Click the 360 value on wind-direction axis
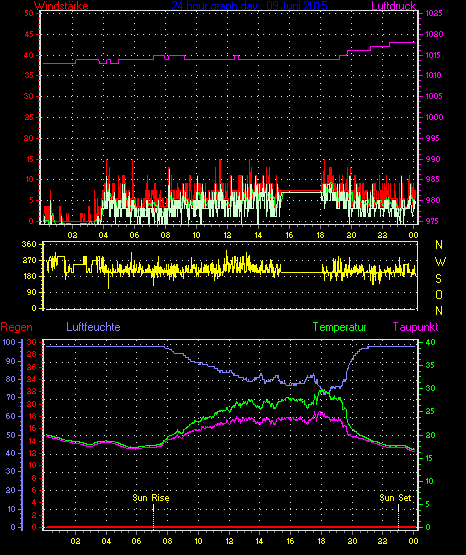Viewport: 466px width, 555px height. tap(29, 244)
